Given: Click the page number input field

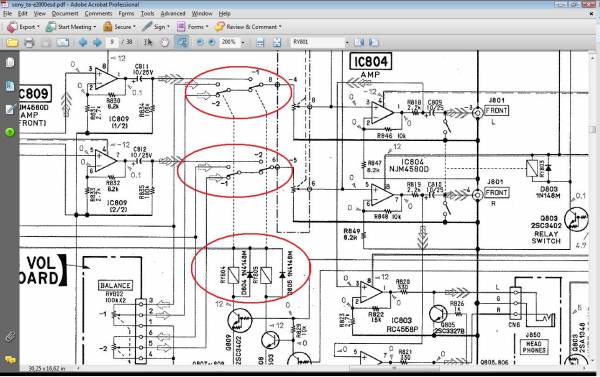Looking at the screenshot, I should [x=112, y=42].
